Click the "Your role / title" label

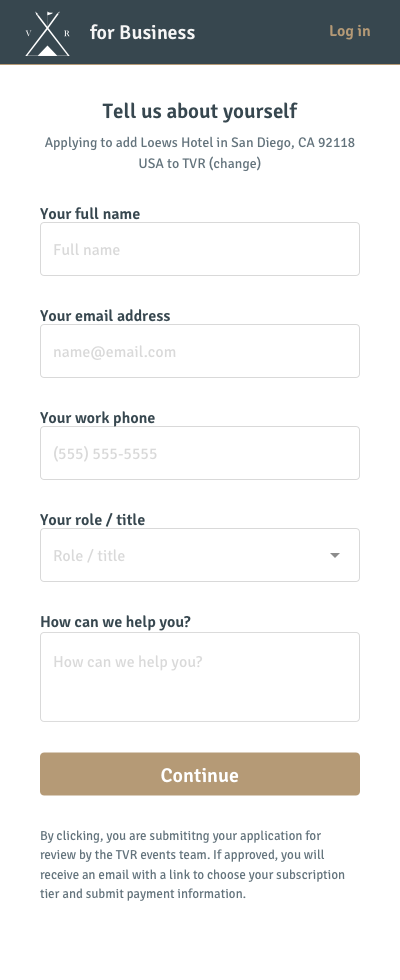pyautogui.click(x=92, y=519)
